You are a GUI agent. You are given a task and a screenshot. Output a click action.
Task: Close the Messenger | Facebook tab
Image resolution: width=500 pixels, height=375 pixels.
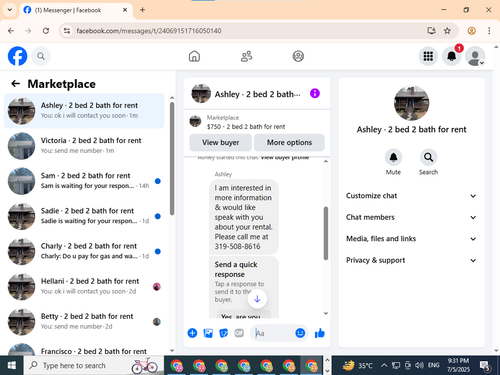click(125, 10)
